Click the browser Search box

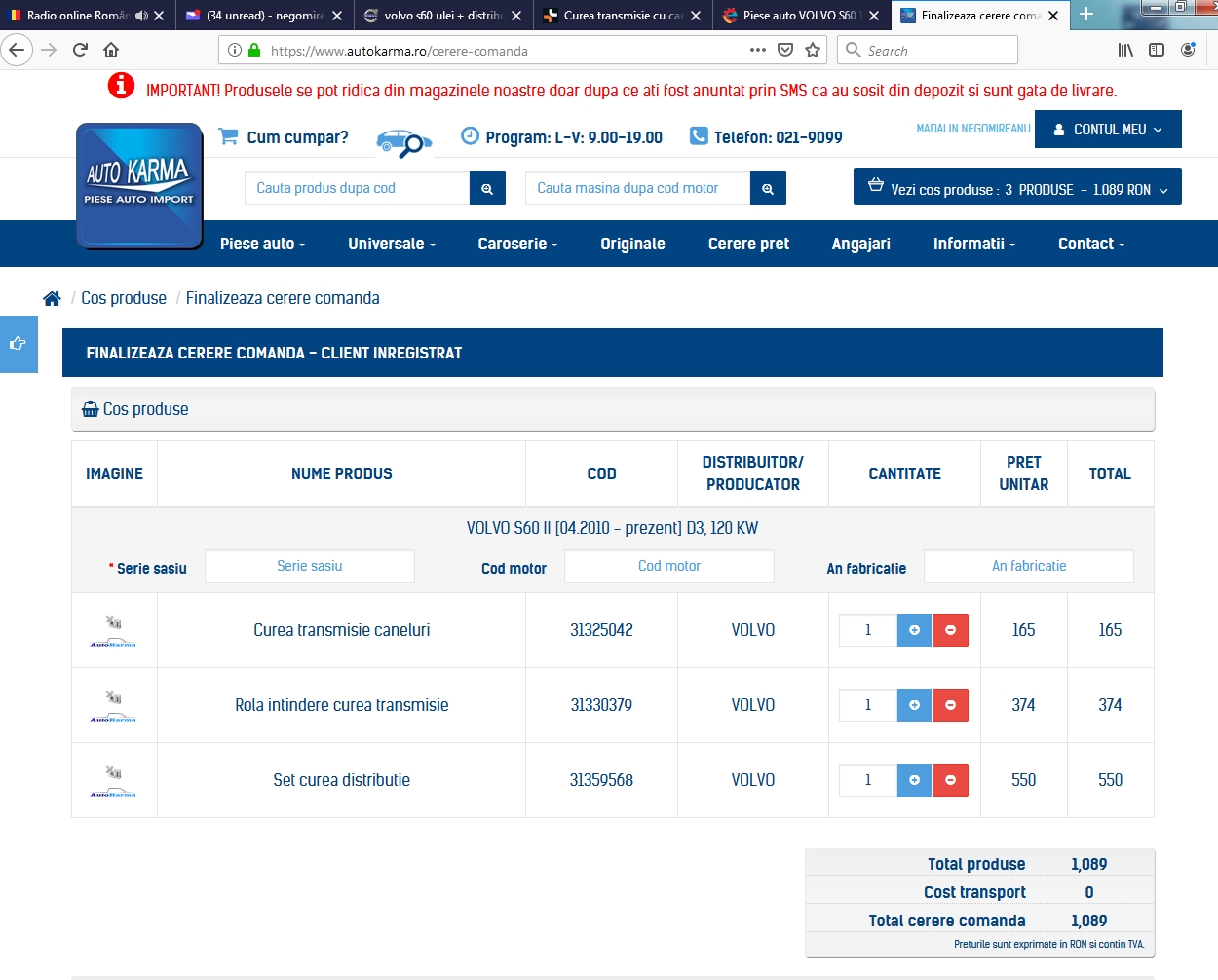click(x=928, y=50)
